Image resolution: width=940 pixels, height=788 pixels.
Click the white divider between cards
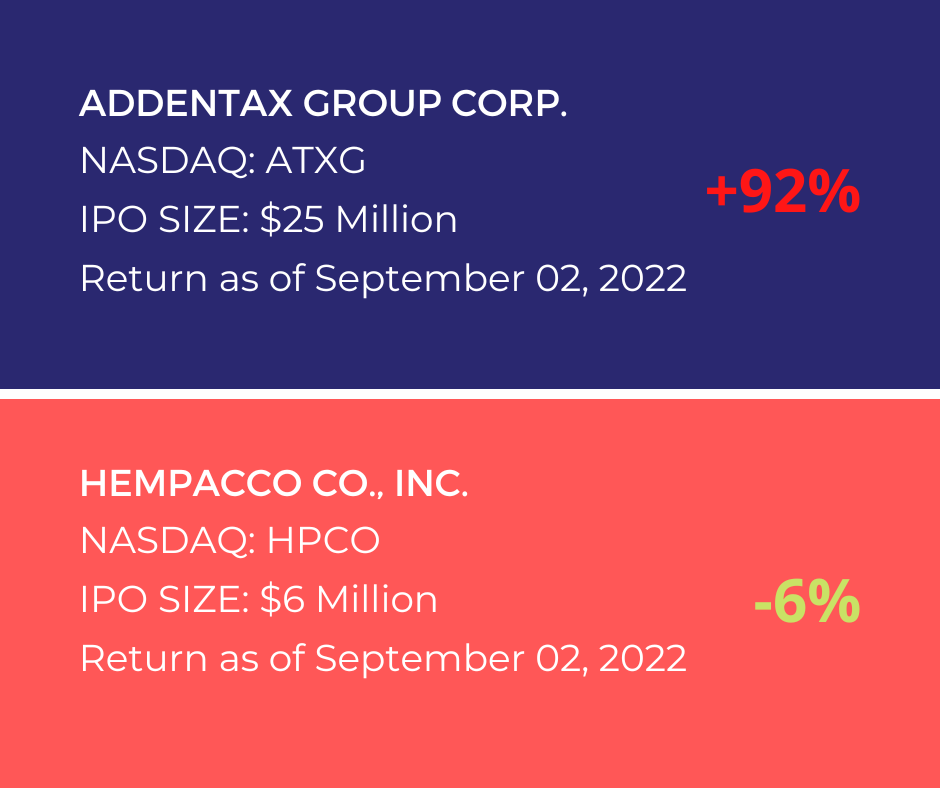click(470, 394)
